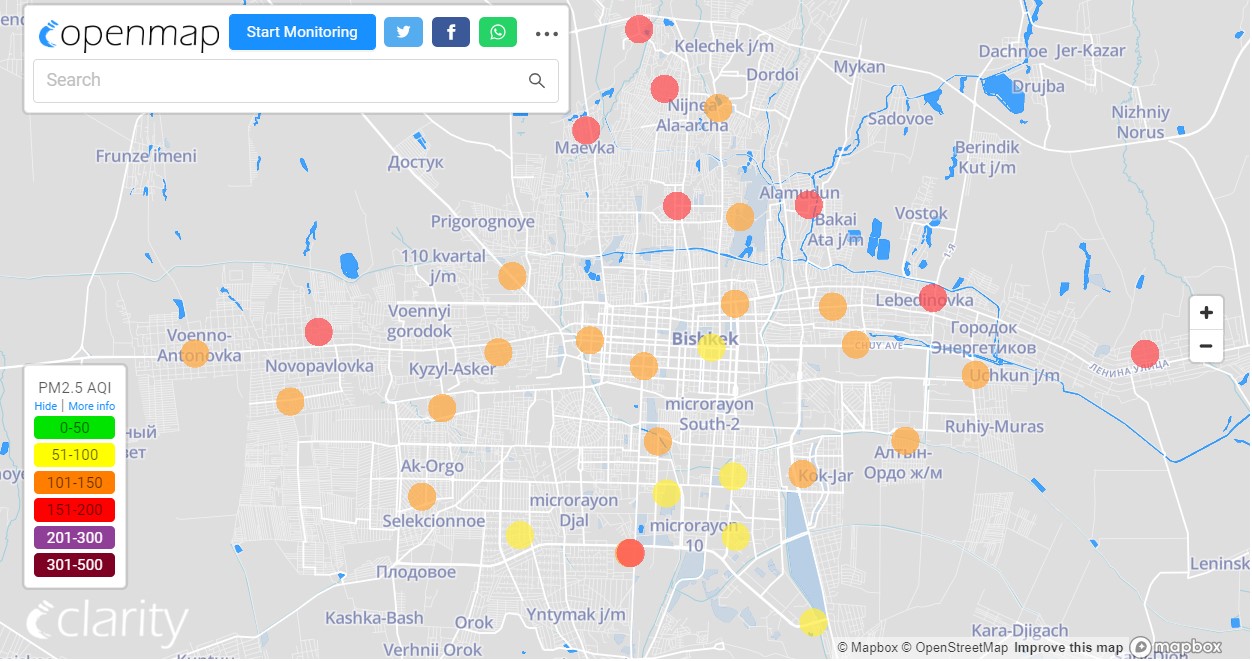
Task: Select the green 0-50 AQI swatch
Action: [74, 428]
